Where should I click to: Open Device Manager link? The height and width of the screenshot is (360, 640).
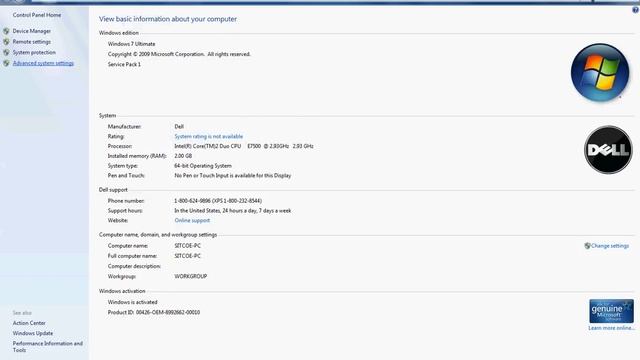32,31
